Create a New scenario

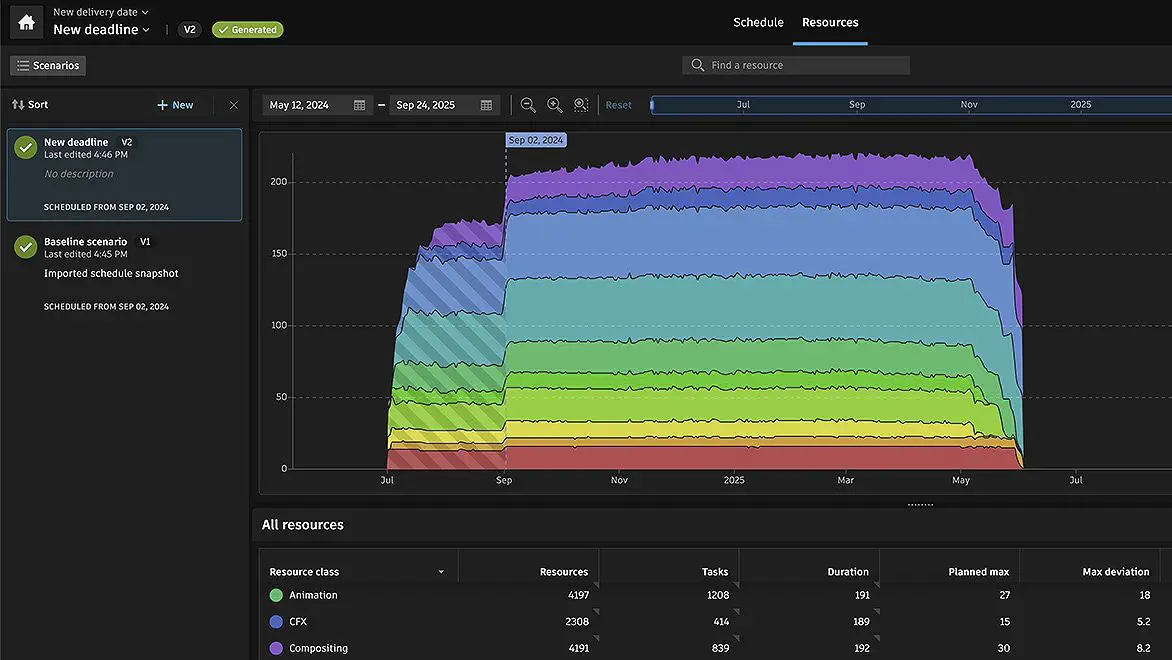coord(175,105)
